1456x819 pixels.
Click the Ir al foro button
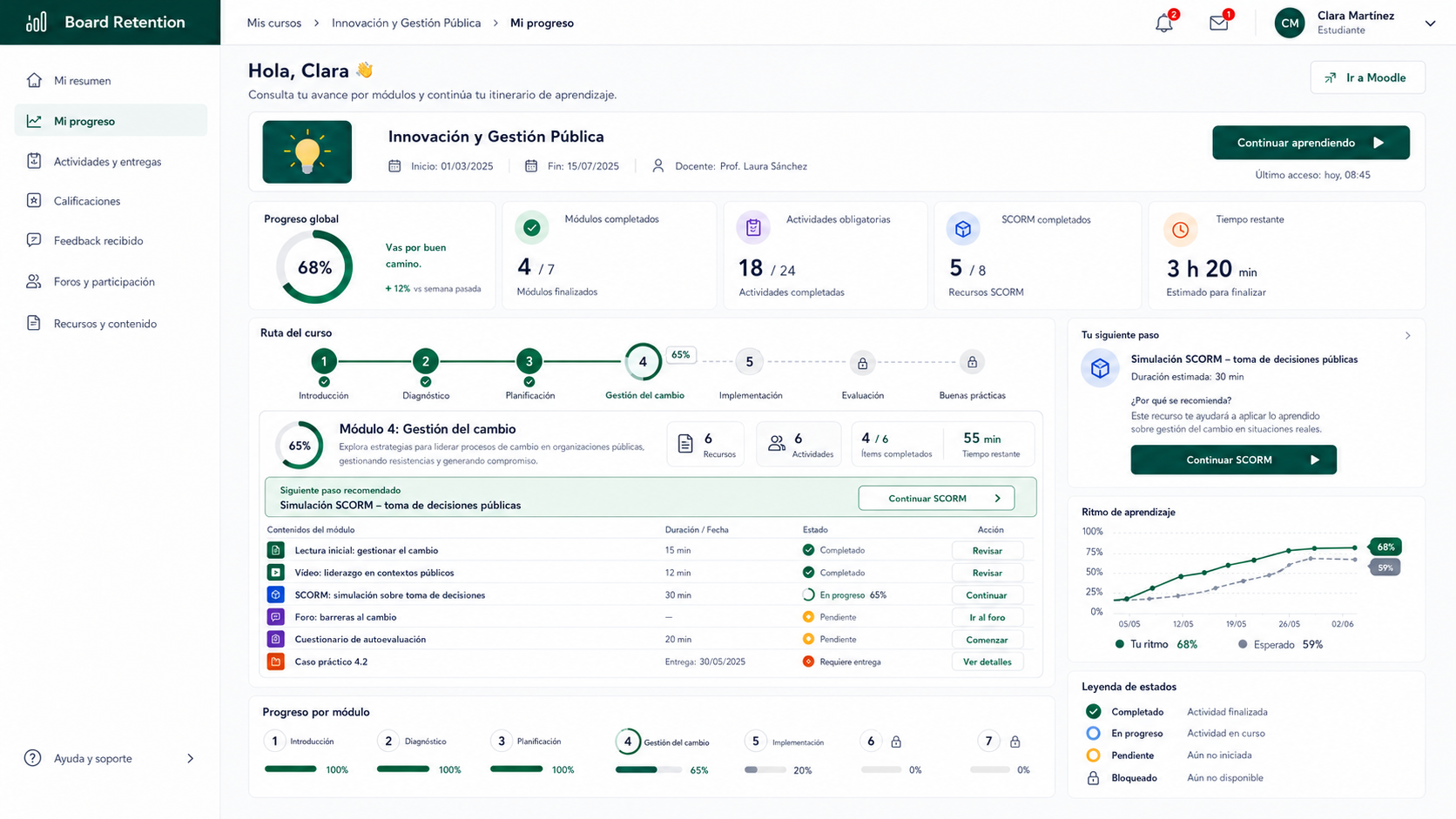[987, 617]
